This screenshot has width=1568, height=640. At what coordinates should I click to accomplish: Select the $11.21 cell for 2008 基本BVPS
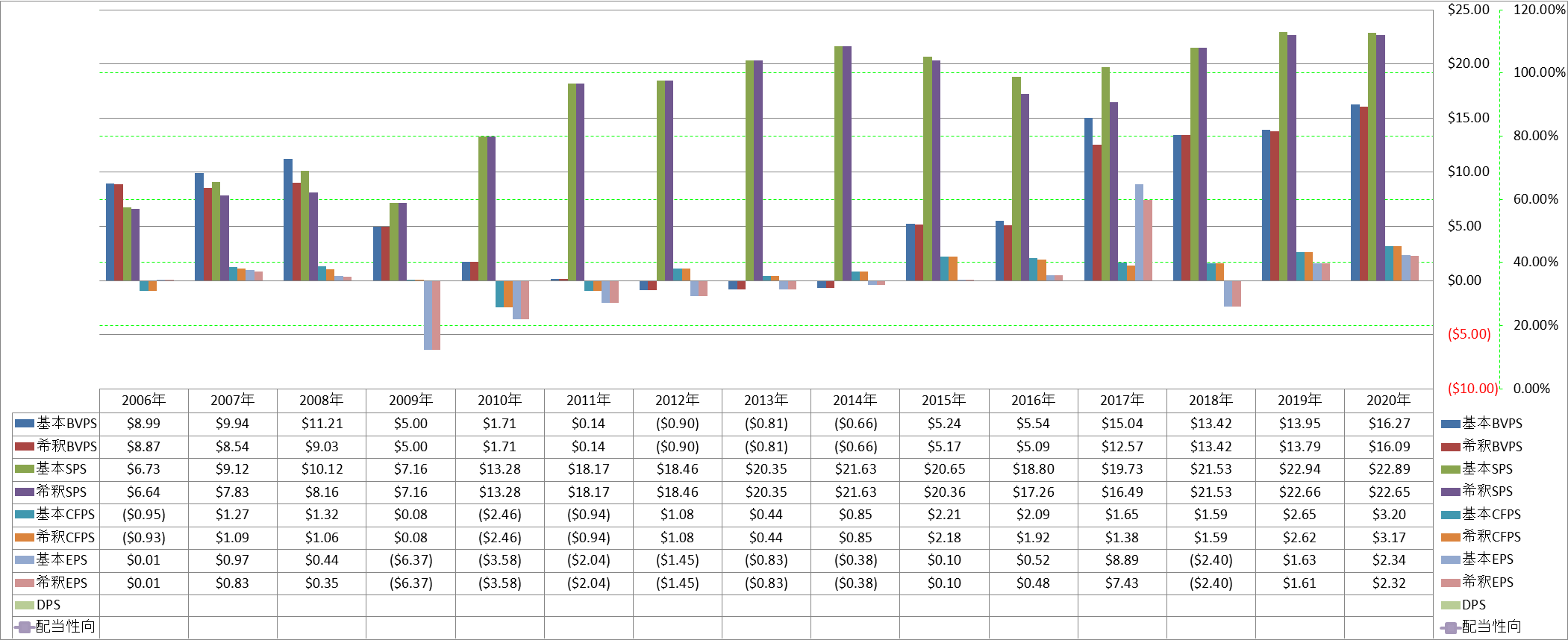pyautogui.click(x=322, y=424)
